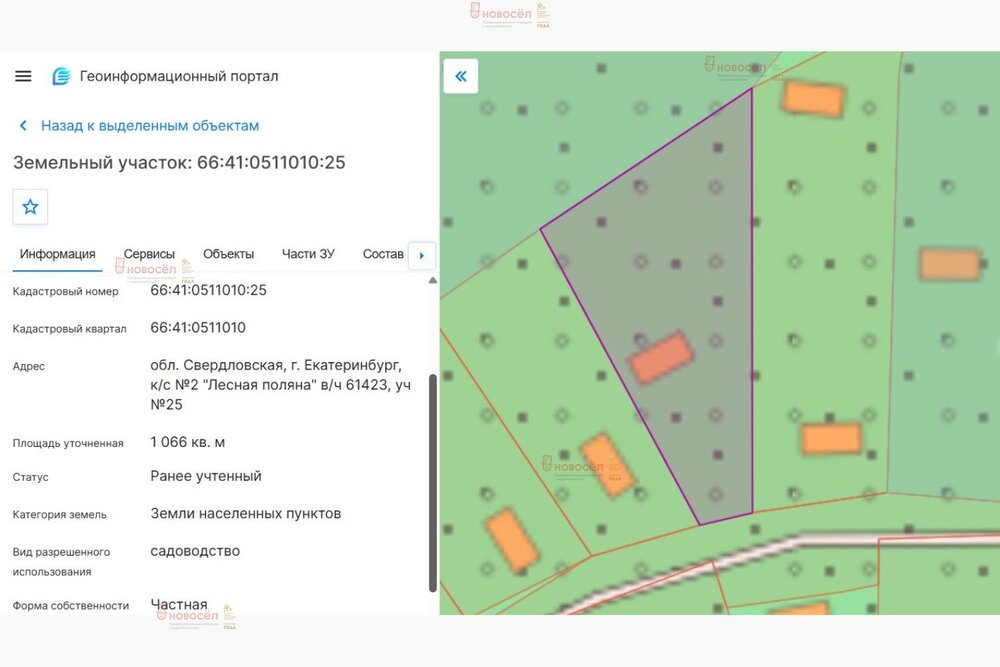The image size is (1000, 667).
Task: Open the Объекты tab
Action: point(228,254)
